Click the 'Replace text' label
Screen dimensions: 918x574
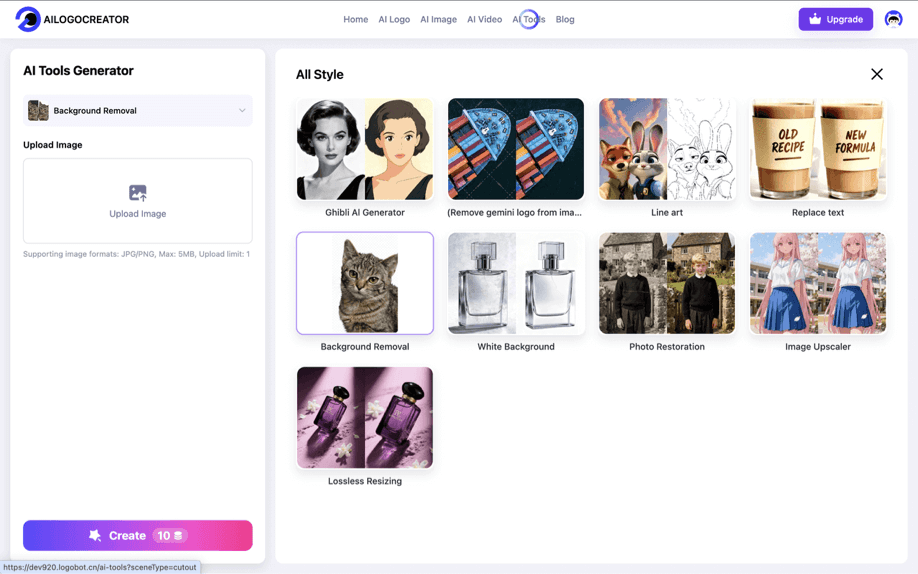(x=818, y=213)
